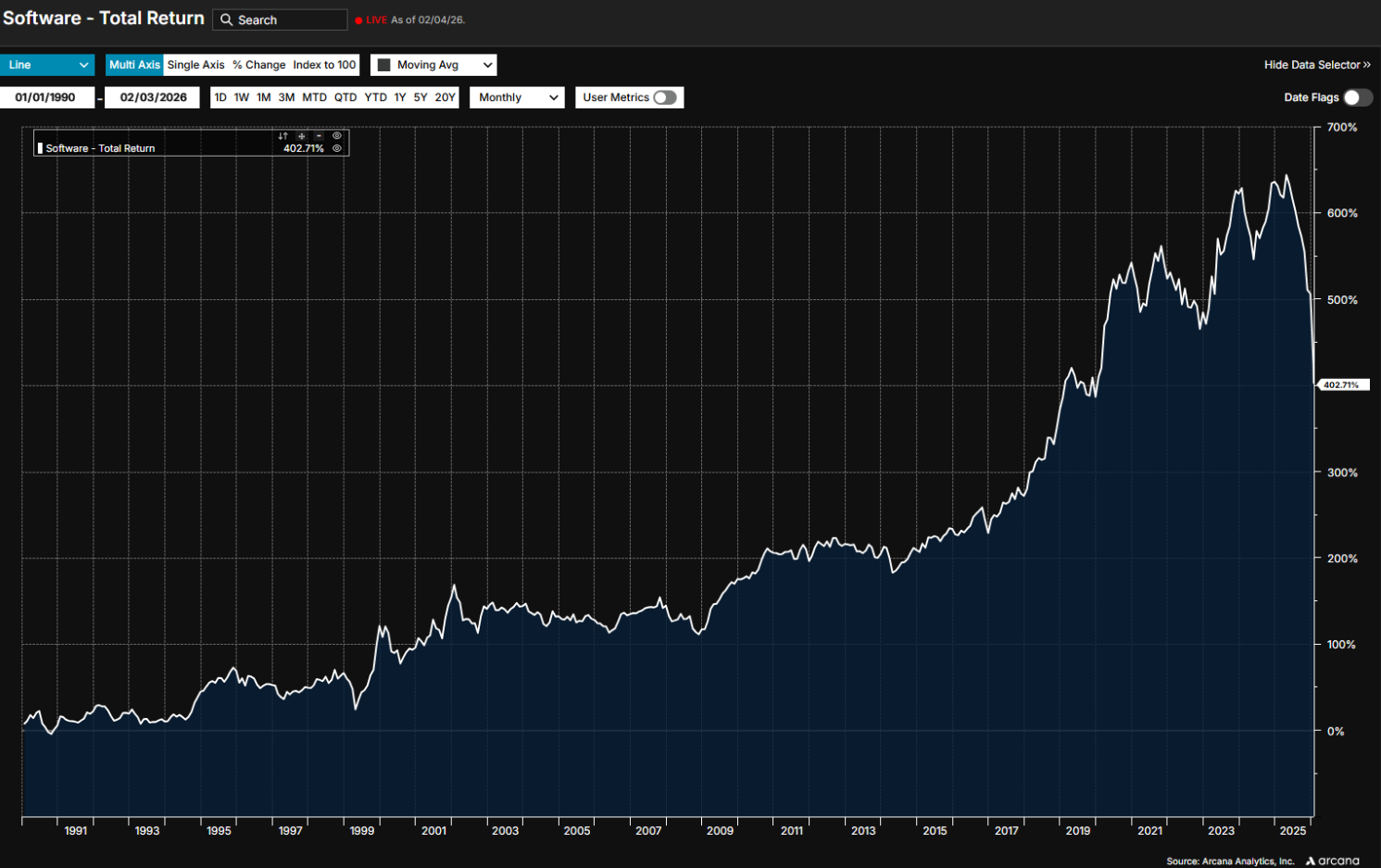Open the Monthly frequency dropdown

point(517,97)
